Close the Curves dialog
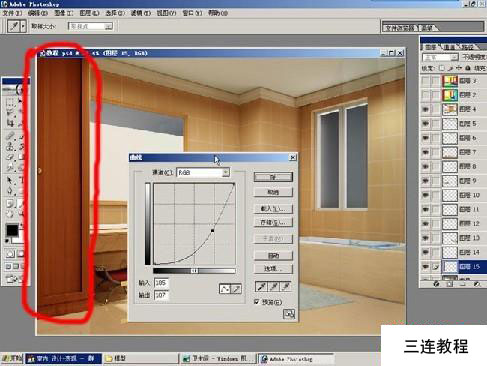The width and height of the screenshot is (487, 366). (292, 157)
